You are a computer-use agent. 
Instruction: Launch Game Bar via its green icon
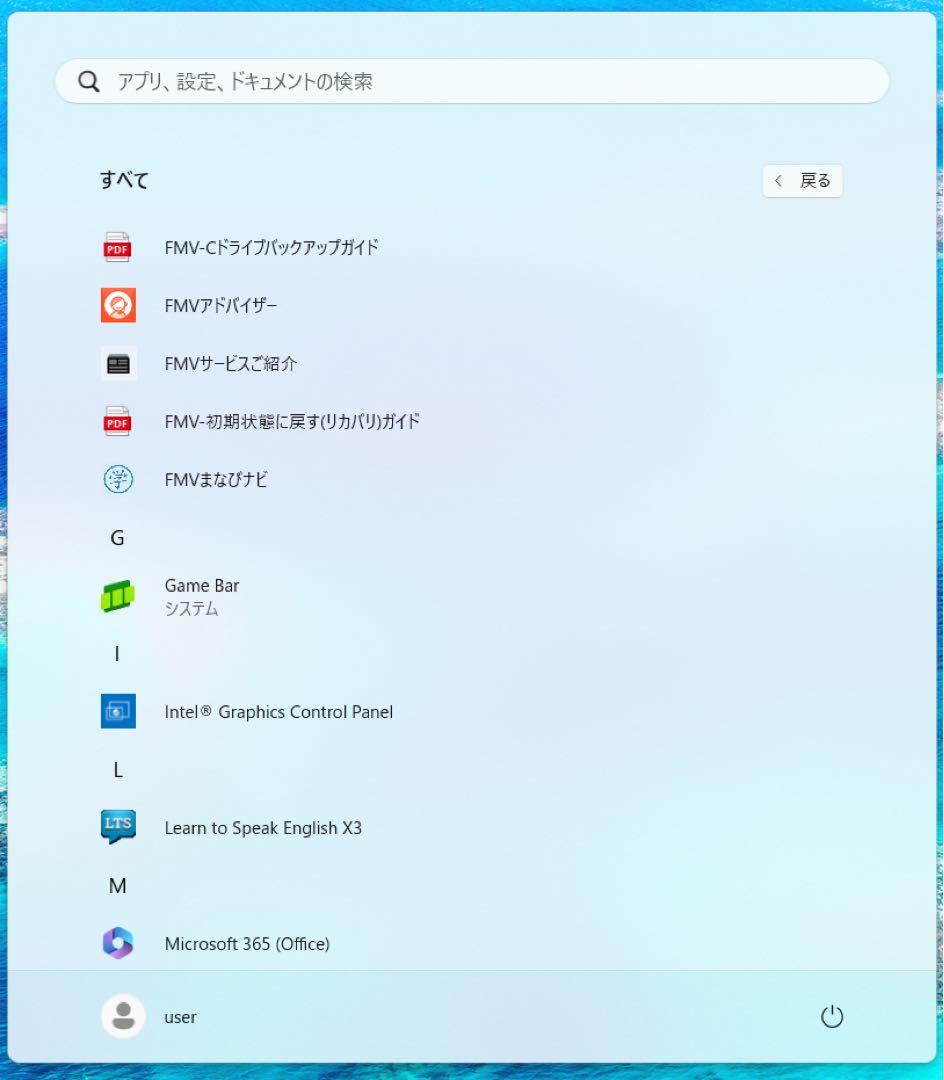[118, 596]
